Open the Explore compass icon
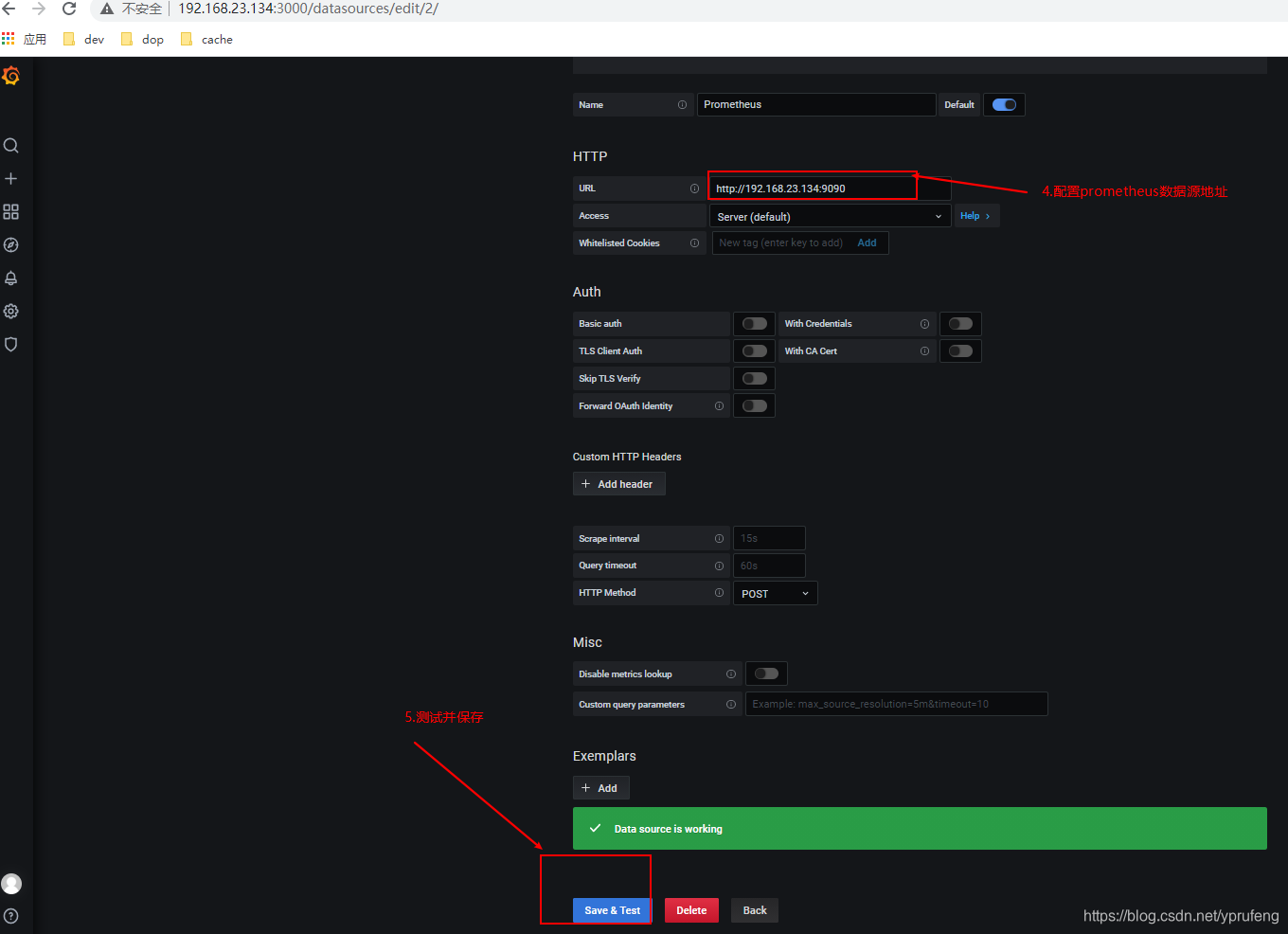Screen dimensions: 1288x934 [x=11, y=245]
